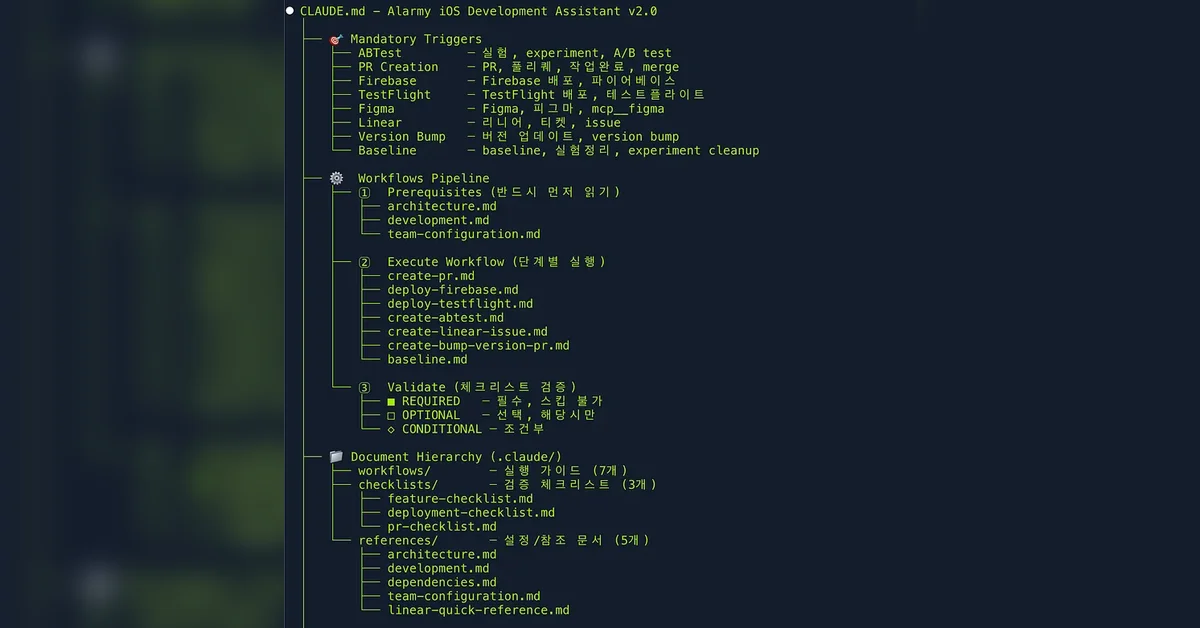1200x628 pixels.
Task: Click the circled 3 Validate marker
Action: 364,387
